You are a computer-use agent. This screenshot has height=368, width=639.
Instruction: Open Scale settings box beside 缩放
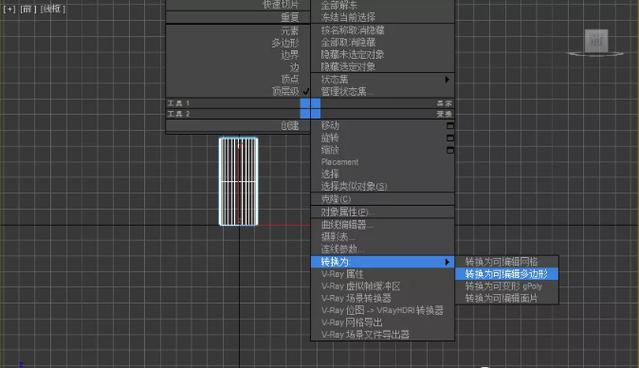(450, 150)
